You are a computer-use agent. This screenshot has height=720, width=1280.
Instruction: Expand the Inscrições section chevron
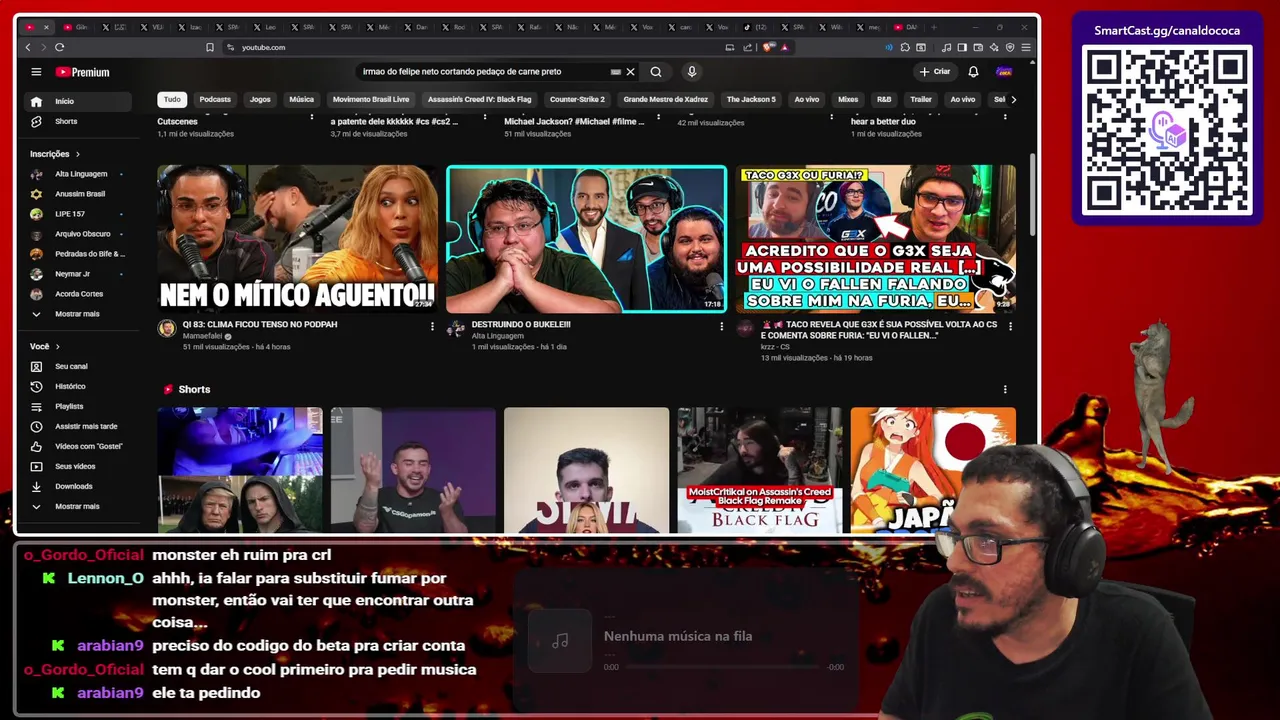click(77, 154)
